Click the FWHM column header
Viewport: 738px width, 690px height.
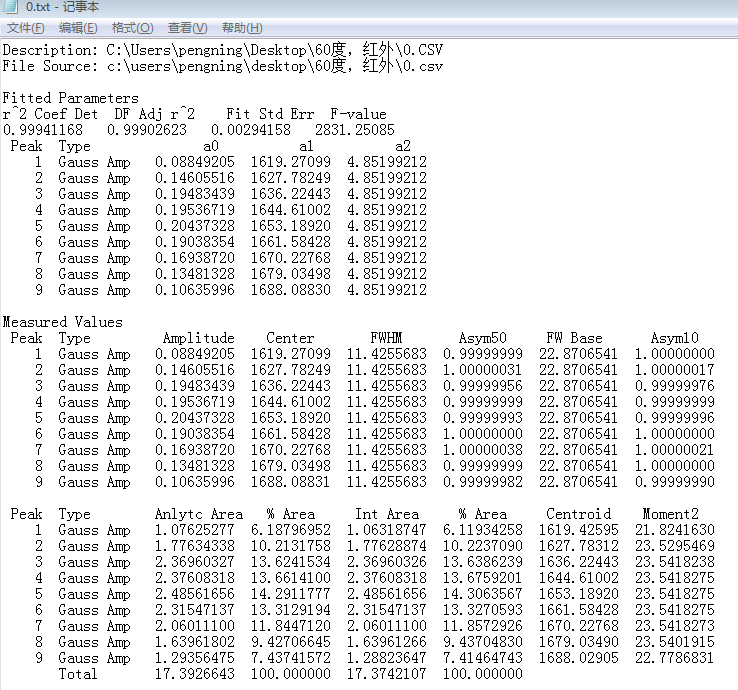[386, 338]
